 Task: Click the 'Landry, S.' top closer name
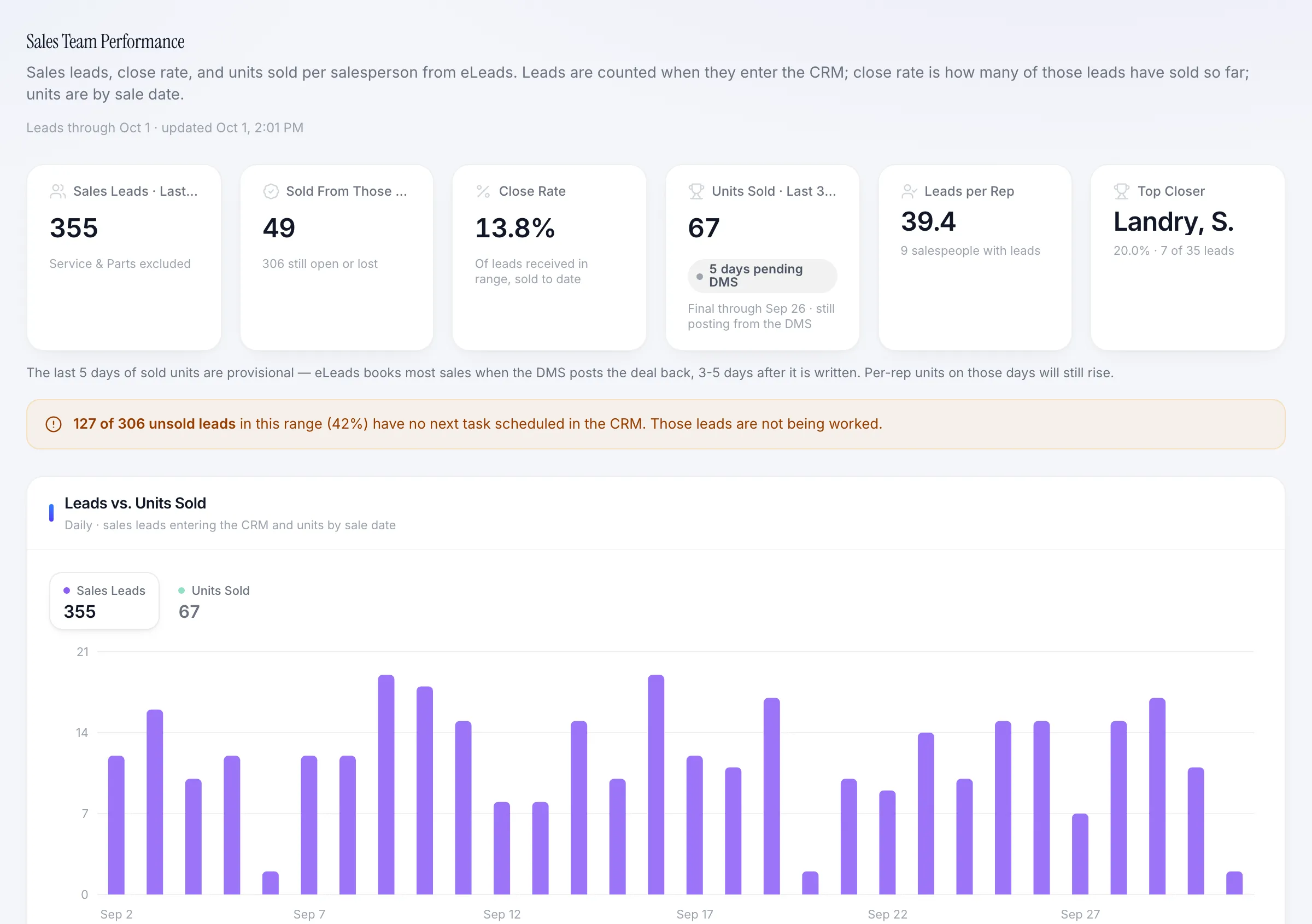[1174, 222]
